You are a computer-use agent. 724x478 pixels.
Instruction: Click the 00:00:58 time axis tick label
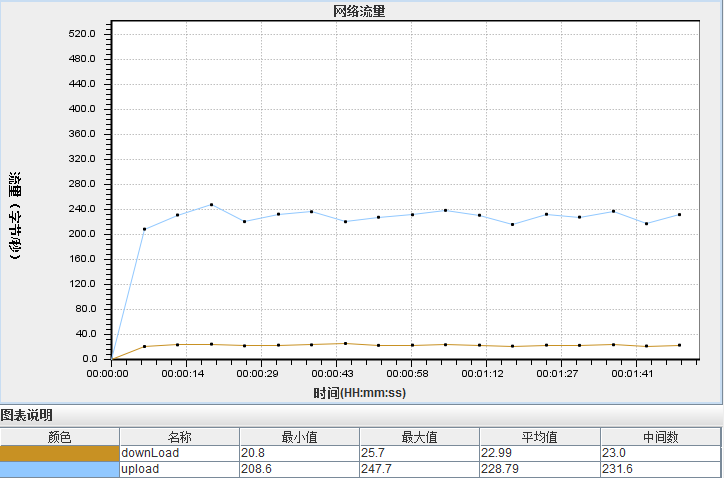pos(406,373)
